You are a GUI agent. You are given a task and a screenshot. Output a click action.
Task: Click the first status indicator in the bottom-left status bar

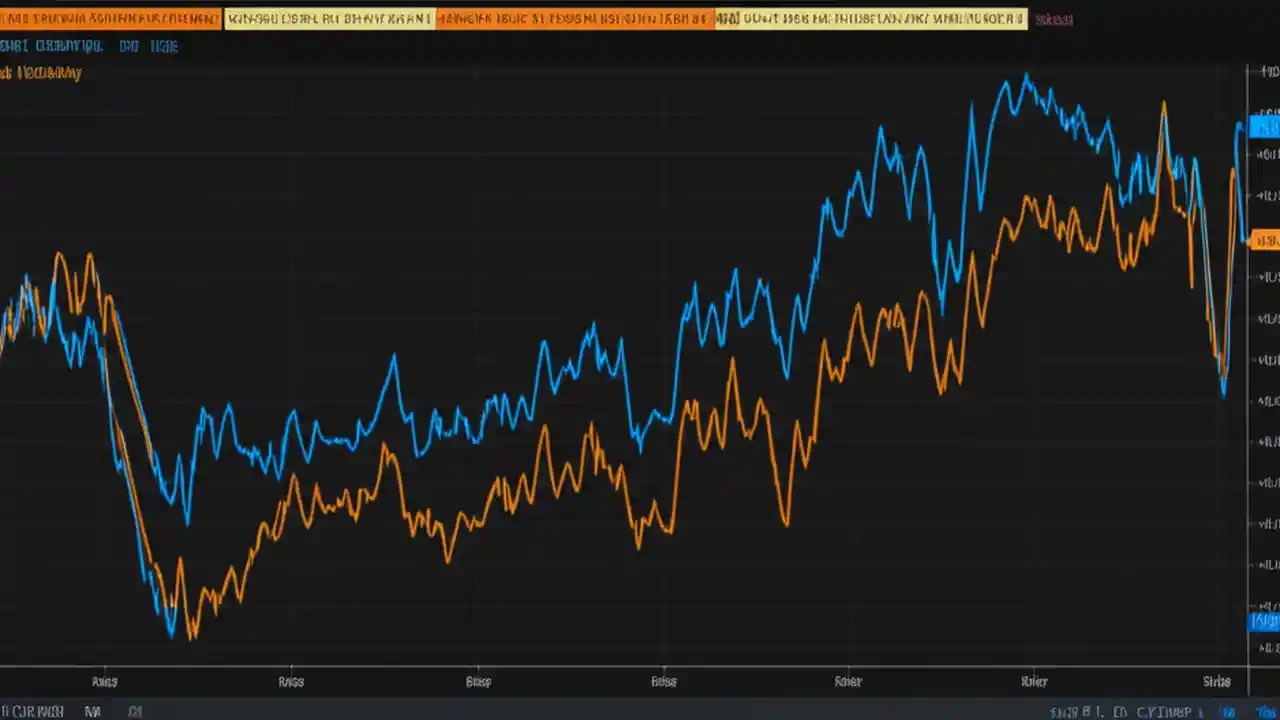point(30,711)
